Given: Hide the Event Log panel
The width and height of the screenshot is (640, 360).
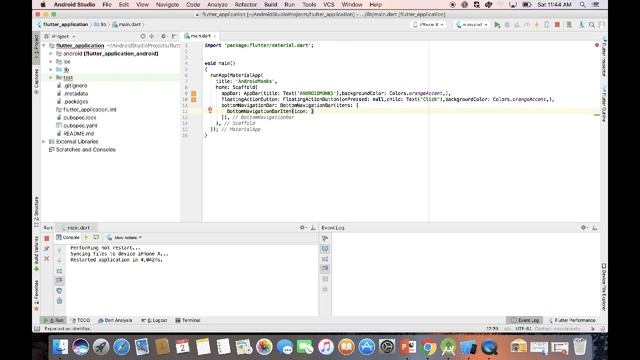Looking at the screenshot, I should pos(595,228).
